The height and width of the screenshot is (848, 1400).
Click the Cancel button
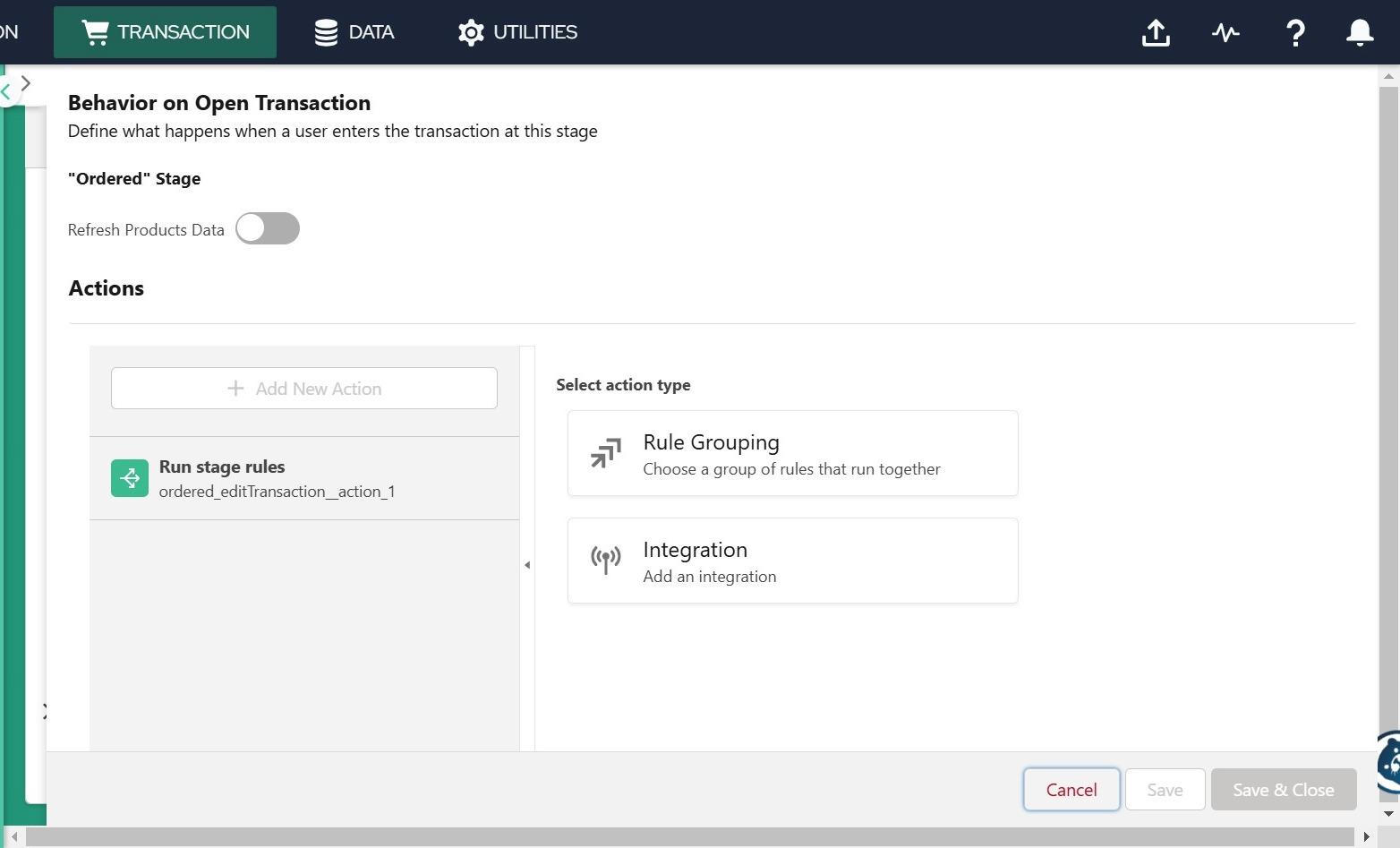tap(1071, 790)
